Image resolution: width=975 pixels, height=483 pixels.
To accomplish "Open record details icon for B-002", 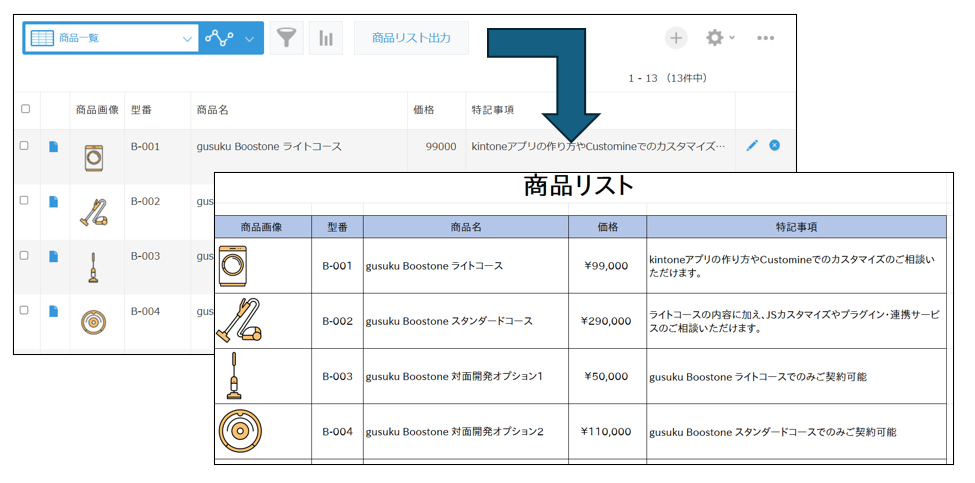I will 53,201.
